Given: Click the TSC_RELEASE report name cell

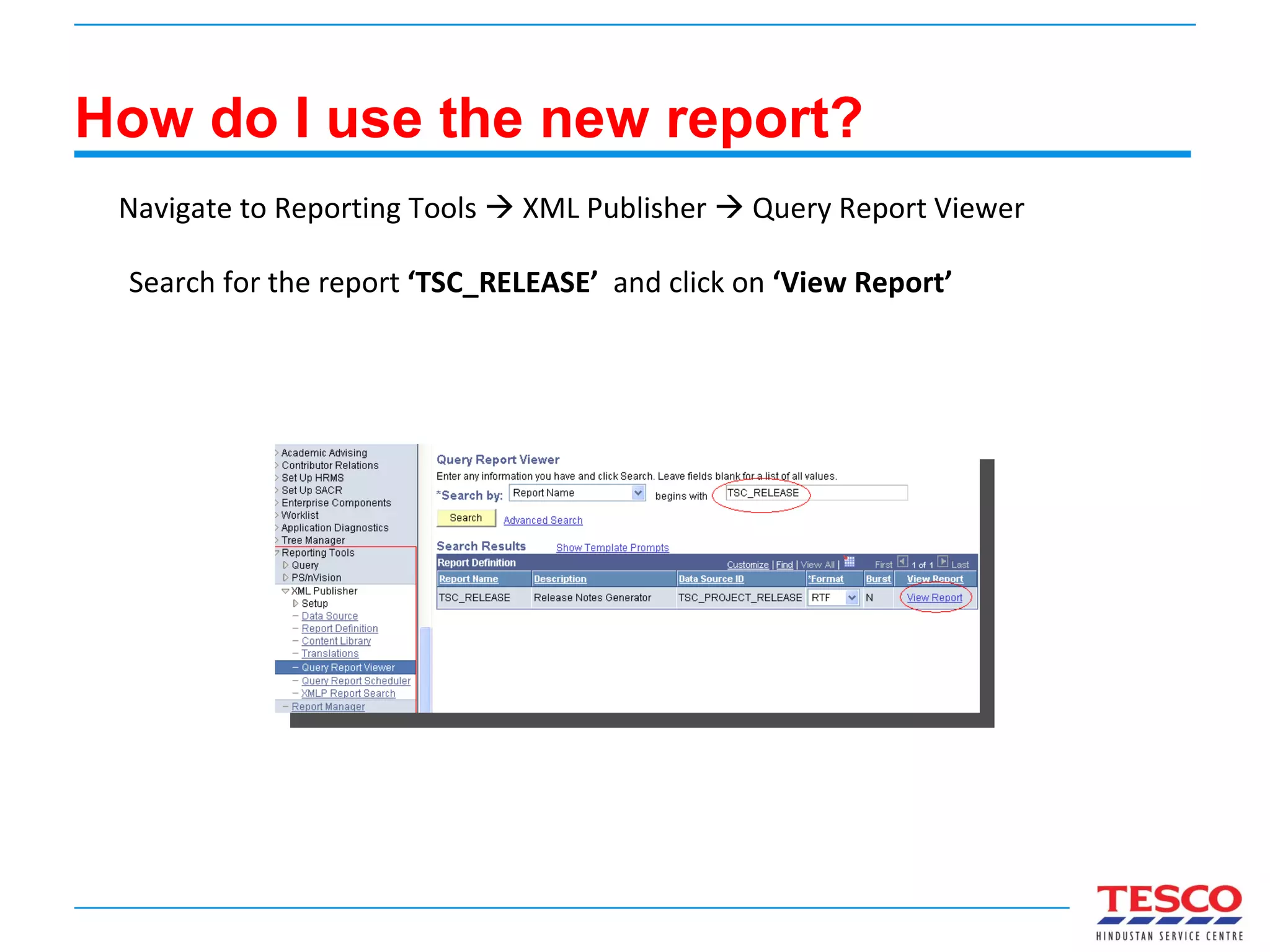Looking at the screenshot, I should click(x=474, y=597).
